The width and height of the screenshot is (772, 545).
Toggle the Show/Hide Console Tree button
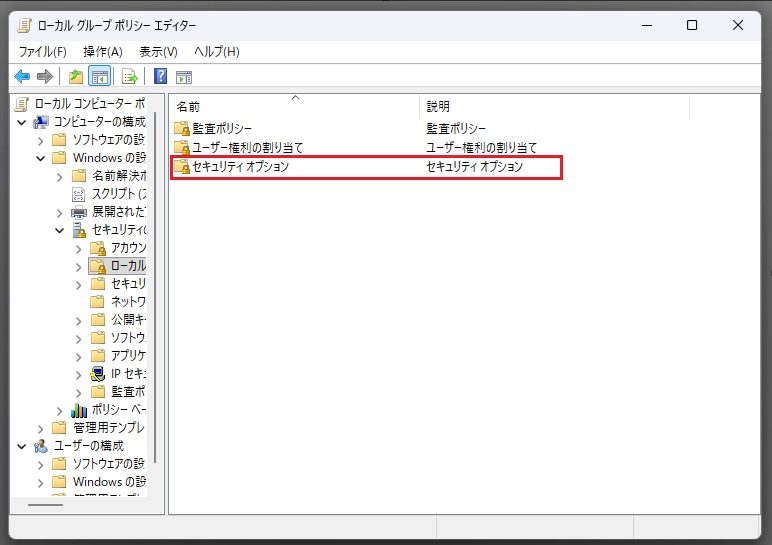[x=100, y=77]
